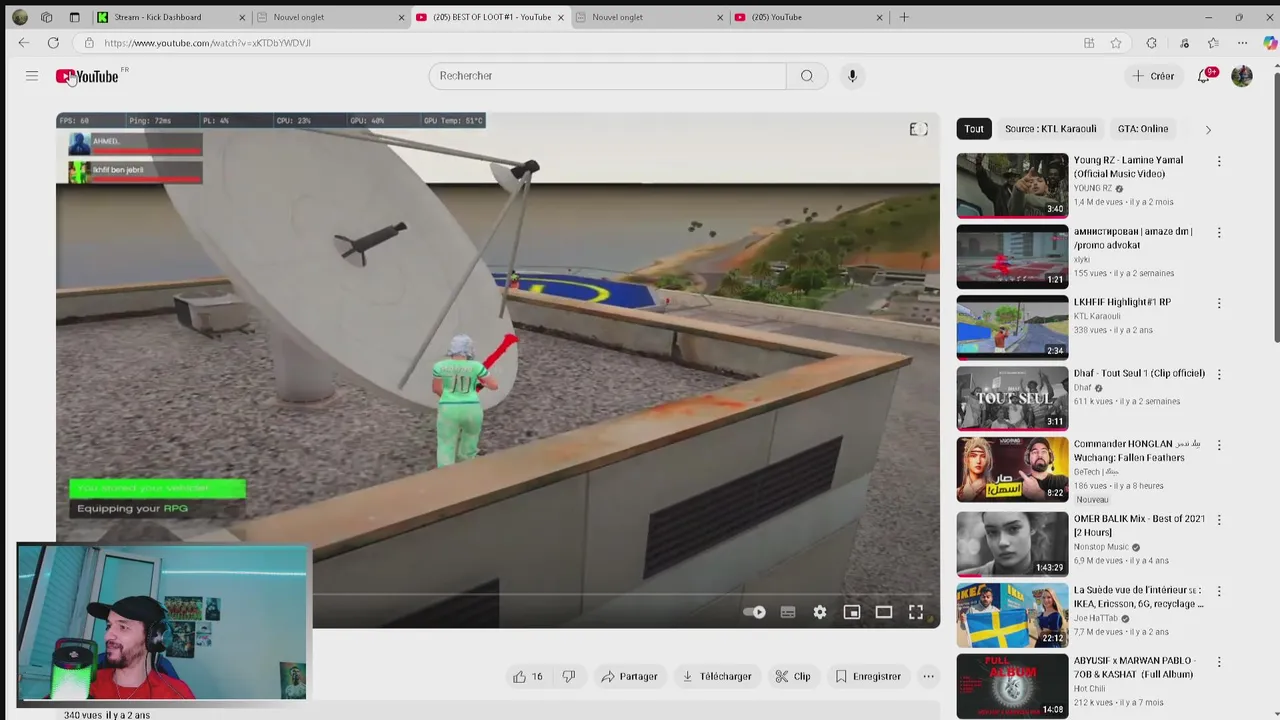Open more actions three-dot menu below video
This screenshot has height=720, width=1280.
coord(928,677)
